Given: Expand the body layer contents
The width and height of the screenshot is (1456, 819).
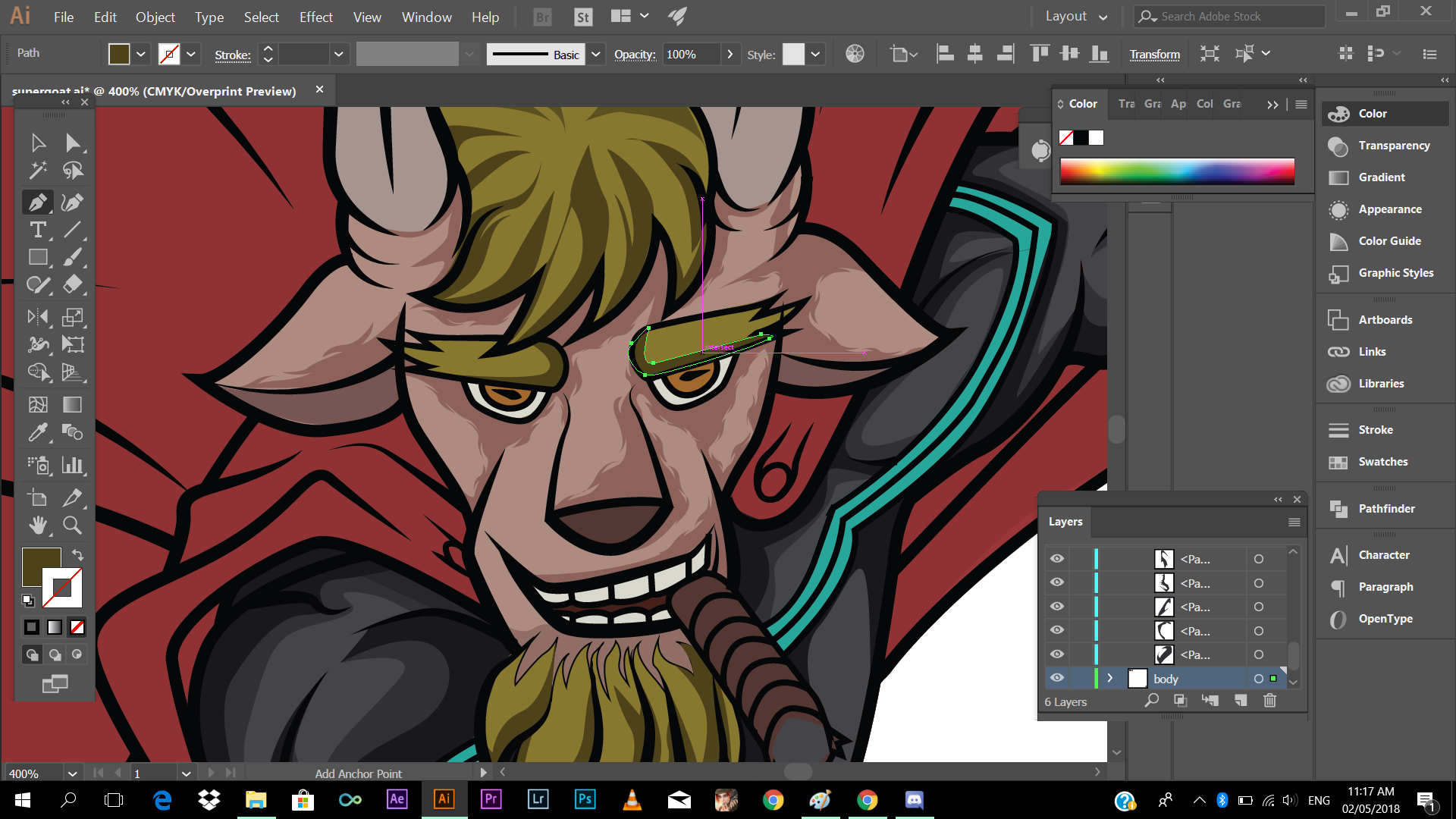Looking at the screenshot, I should tap(1110, 678).
